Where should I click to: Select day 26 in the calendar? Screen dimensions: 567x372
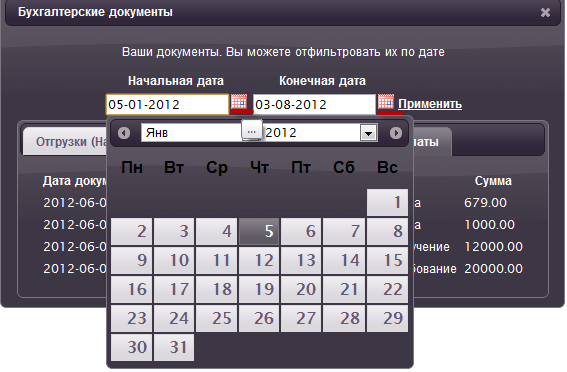tap(259, 318)
